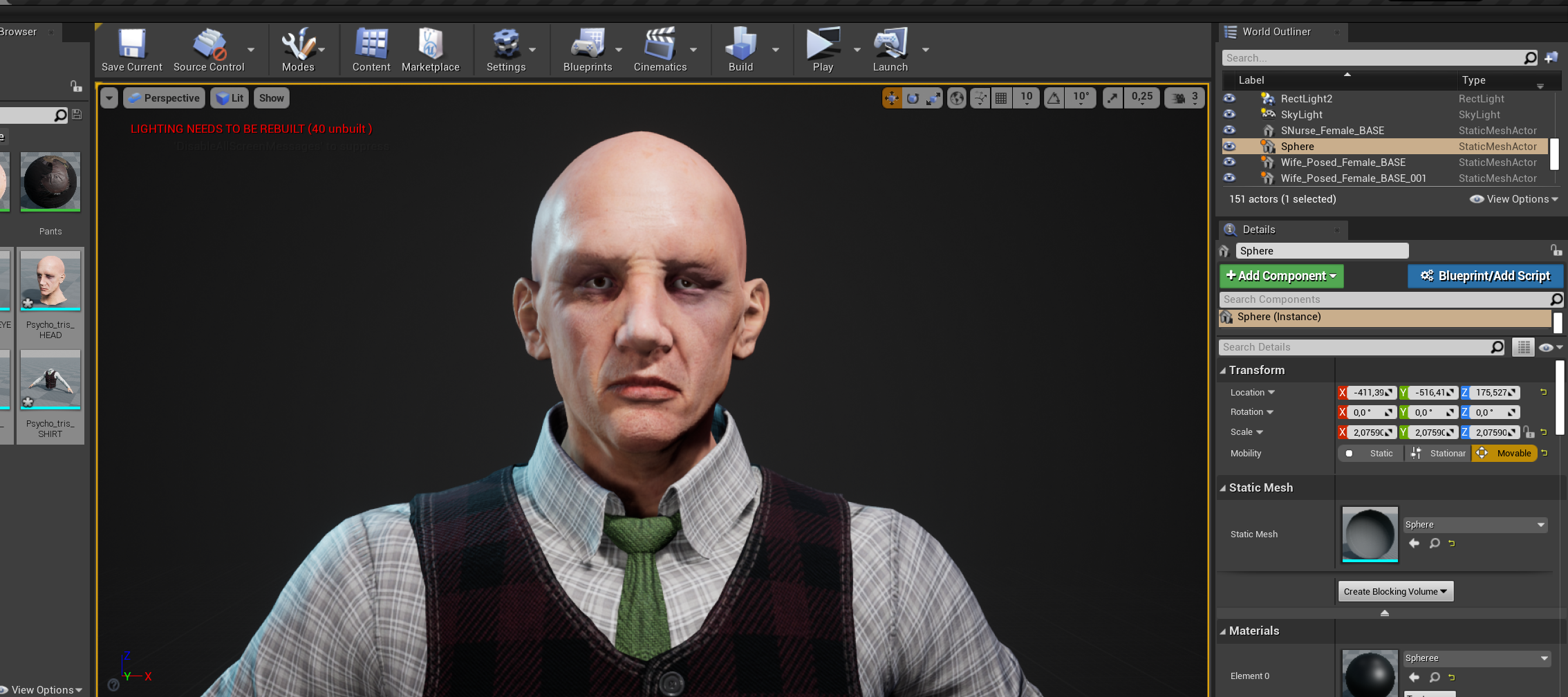The image size is (1568, 697).
Task: Reset Location to default value
Action: pos(1543,392)
